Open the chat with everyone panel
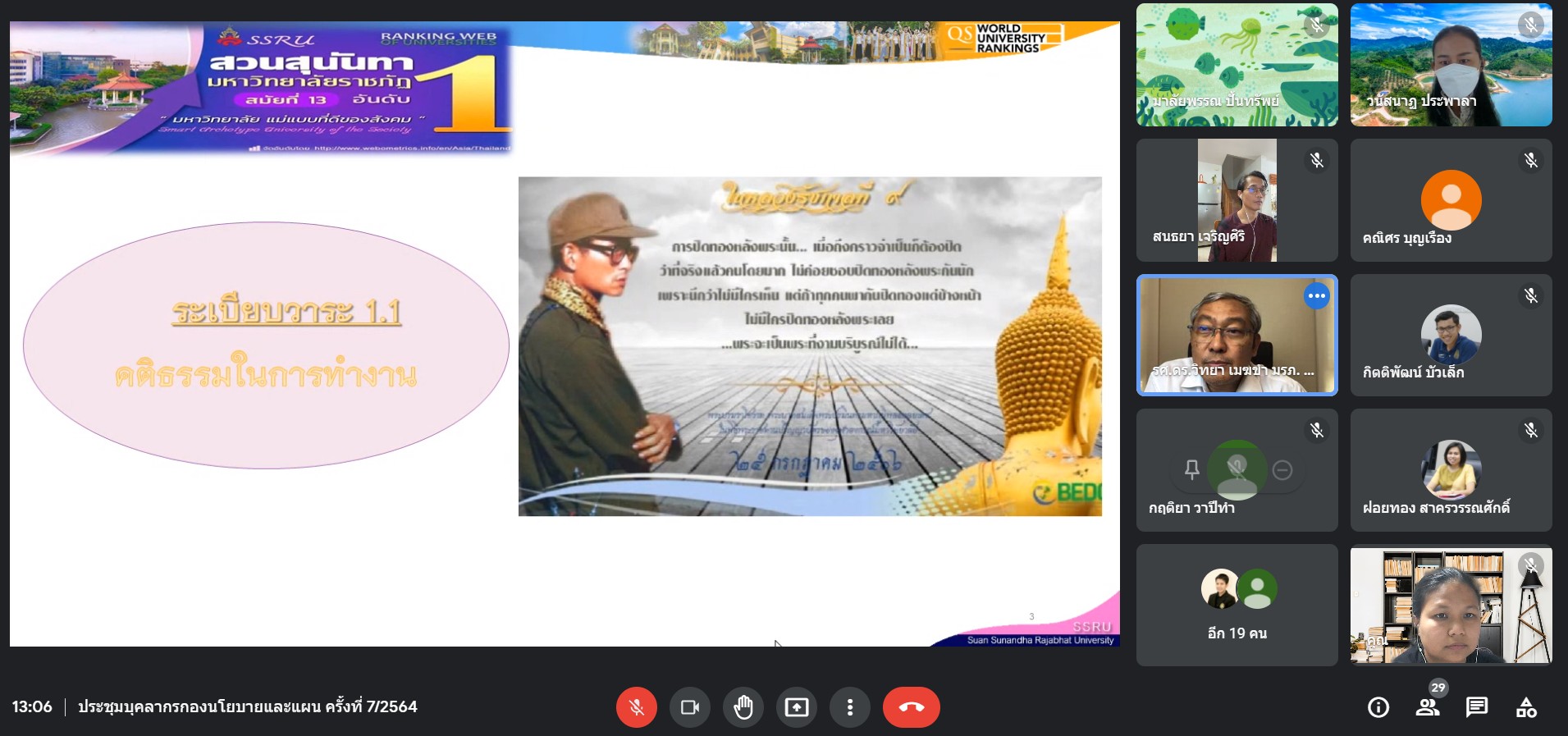The height and width of the screenshot is (736, 1568). click(1477, 707)
